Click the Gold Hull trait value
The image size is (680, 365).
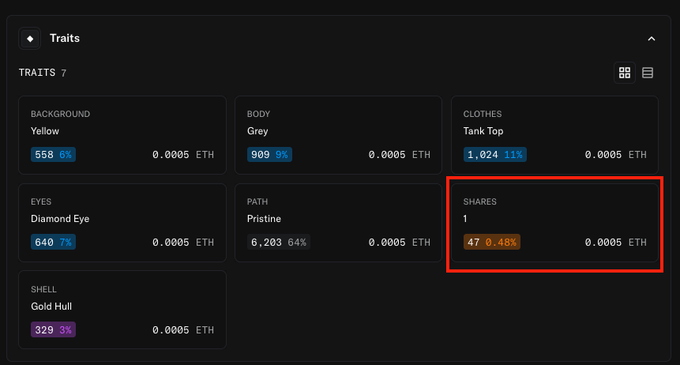(x=51, y=306)
